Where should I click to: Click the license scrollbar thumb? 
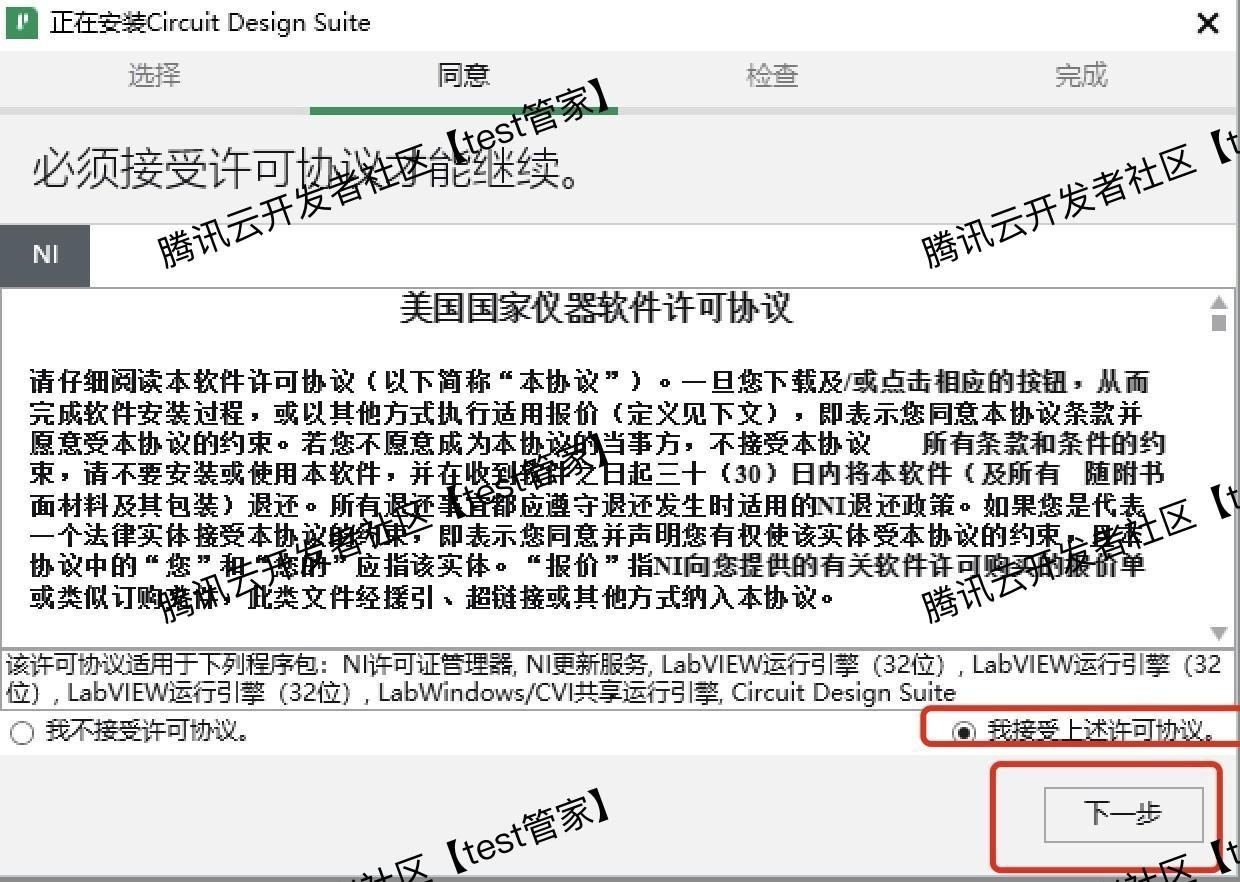coord(1218,322)
